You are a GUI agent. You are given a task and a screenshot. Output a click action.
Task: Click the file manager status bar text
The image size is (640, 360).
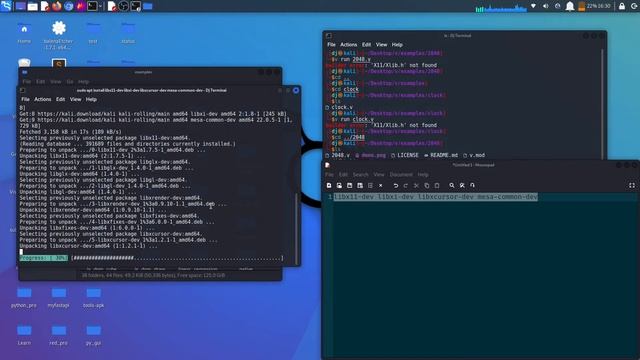(x=153, y=275)
